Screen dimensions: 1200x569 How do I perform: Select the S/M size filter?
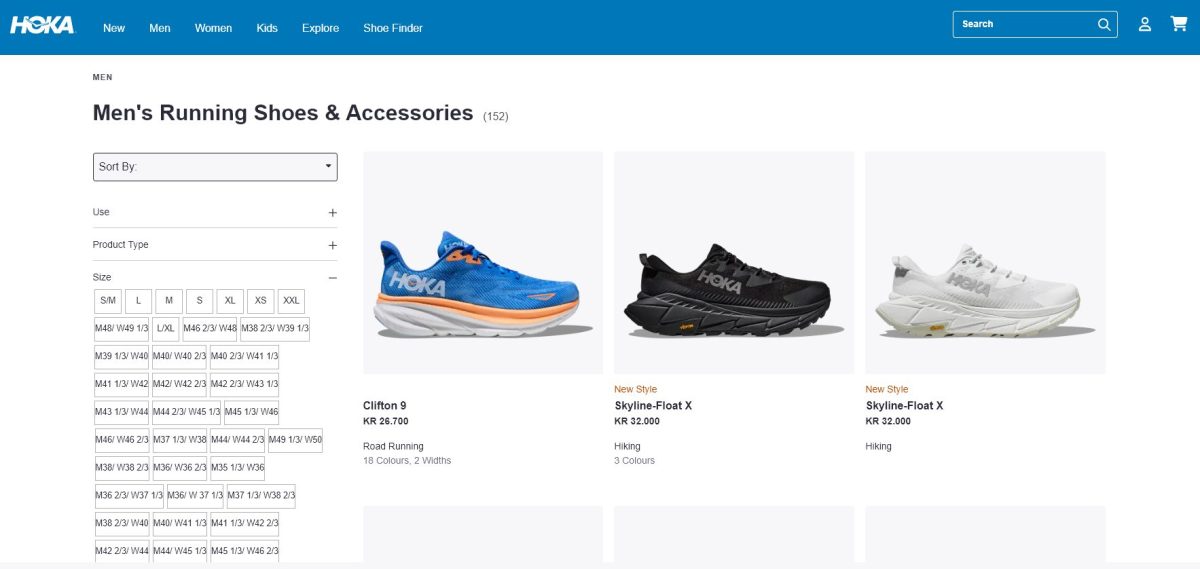[108, 301]
